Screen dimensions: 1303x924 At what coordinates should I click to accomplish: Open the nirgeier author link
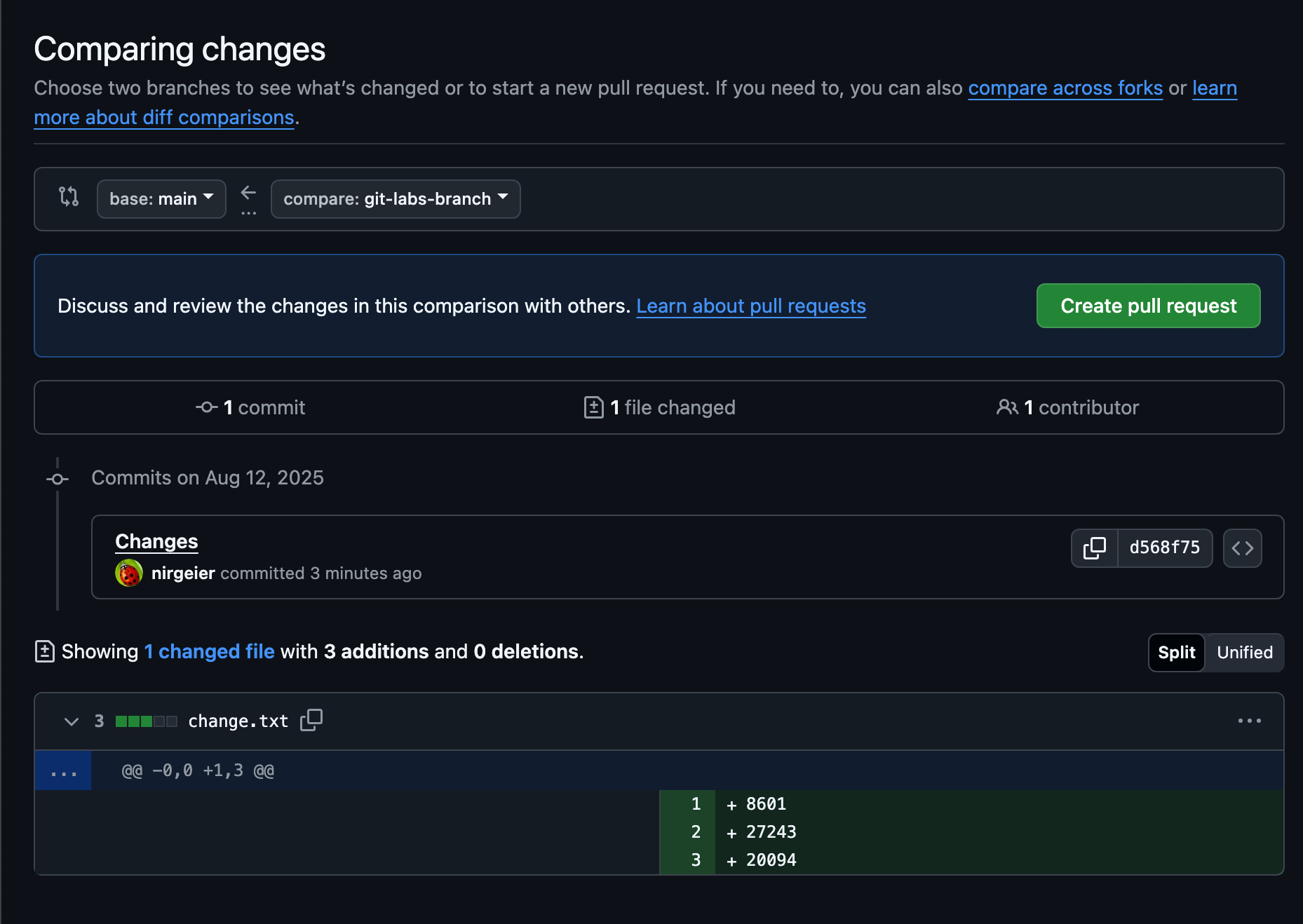click(x=183, y=573)
